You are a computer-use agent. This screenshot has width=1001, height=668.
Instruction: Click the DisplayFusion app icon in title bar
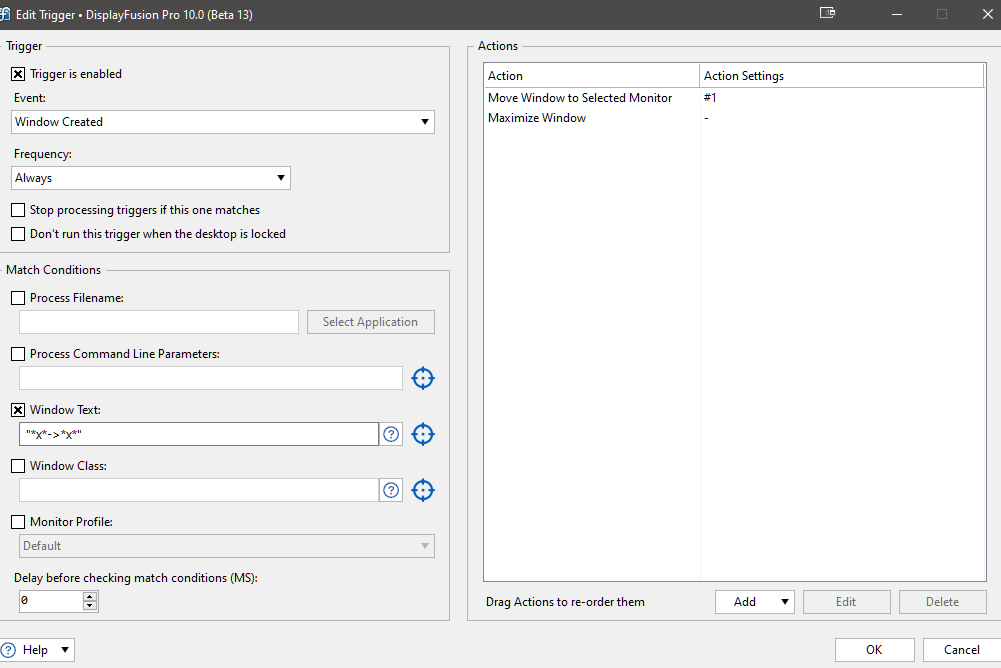pos(5,14)
